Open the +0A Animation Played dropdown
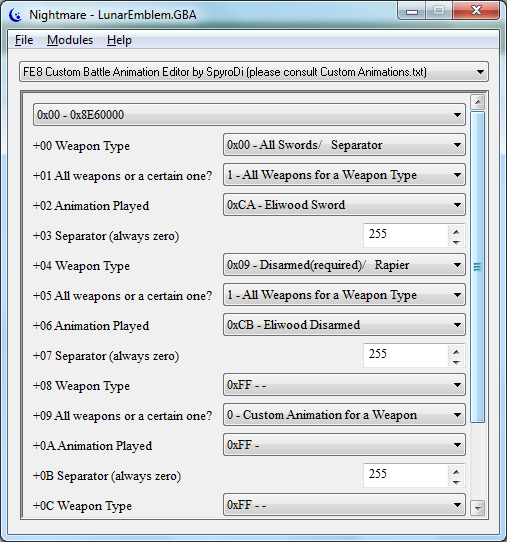Image resolution: width=507 pixels, height=542 pixels. [x=344, y=445]
